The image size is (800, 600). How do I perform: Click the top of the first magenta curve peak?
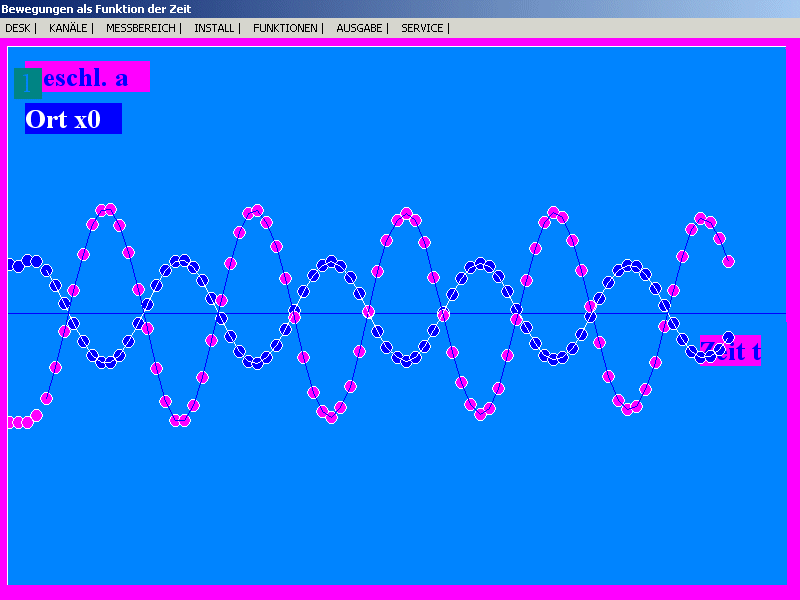105,209
